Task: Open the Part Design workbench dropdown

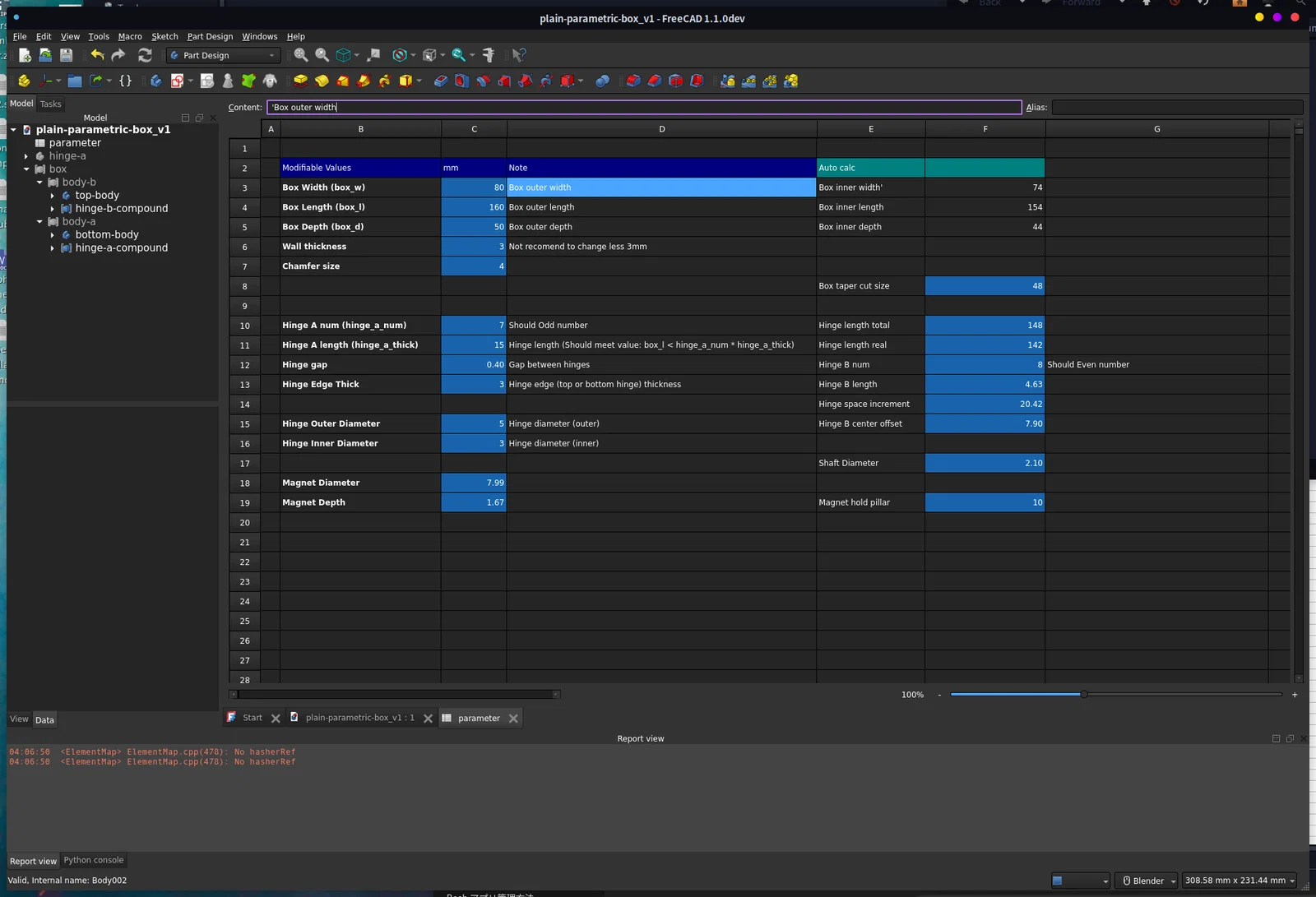Action: [223, 55]
